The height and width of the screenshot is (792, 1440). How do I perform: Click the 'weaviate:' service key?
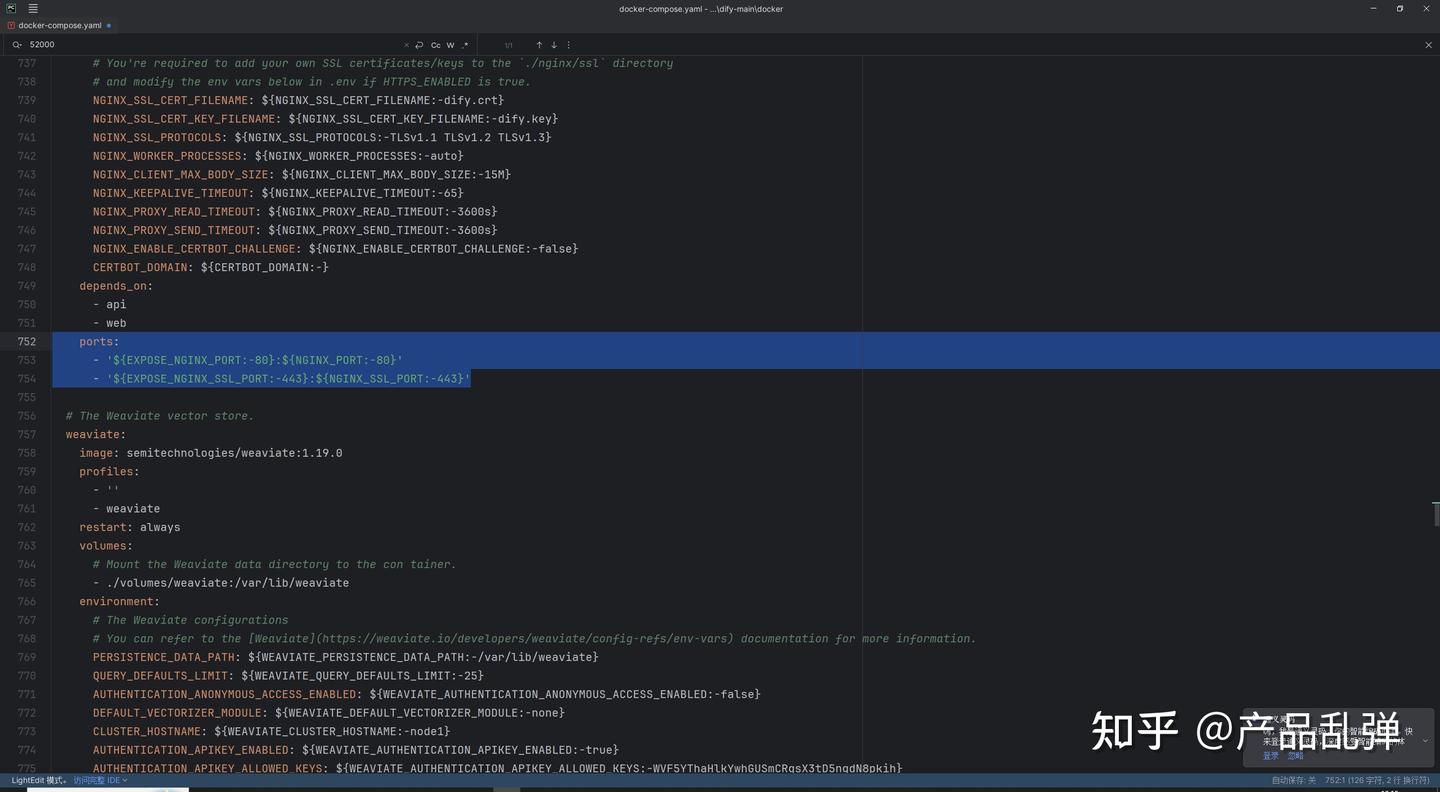pos(96,434)
